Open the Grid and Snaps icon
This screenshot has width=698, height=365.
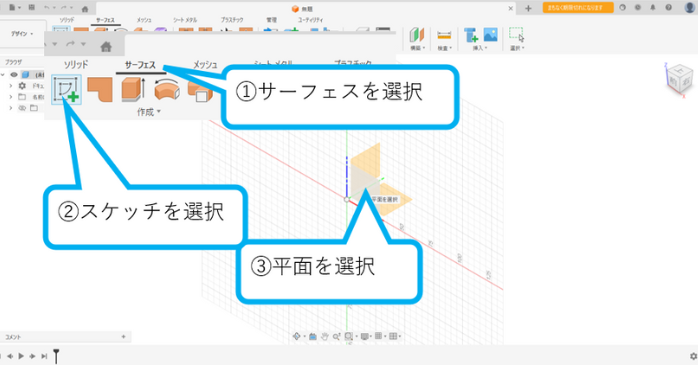[x=378, y=337]
